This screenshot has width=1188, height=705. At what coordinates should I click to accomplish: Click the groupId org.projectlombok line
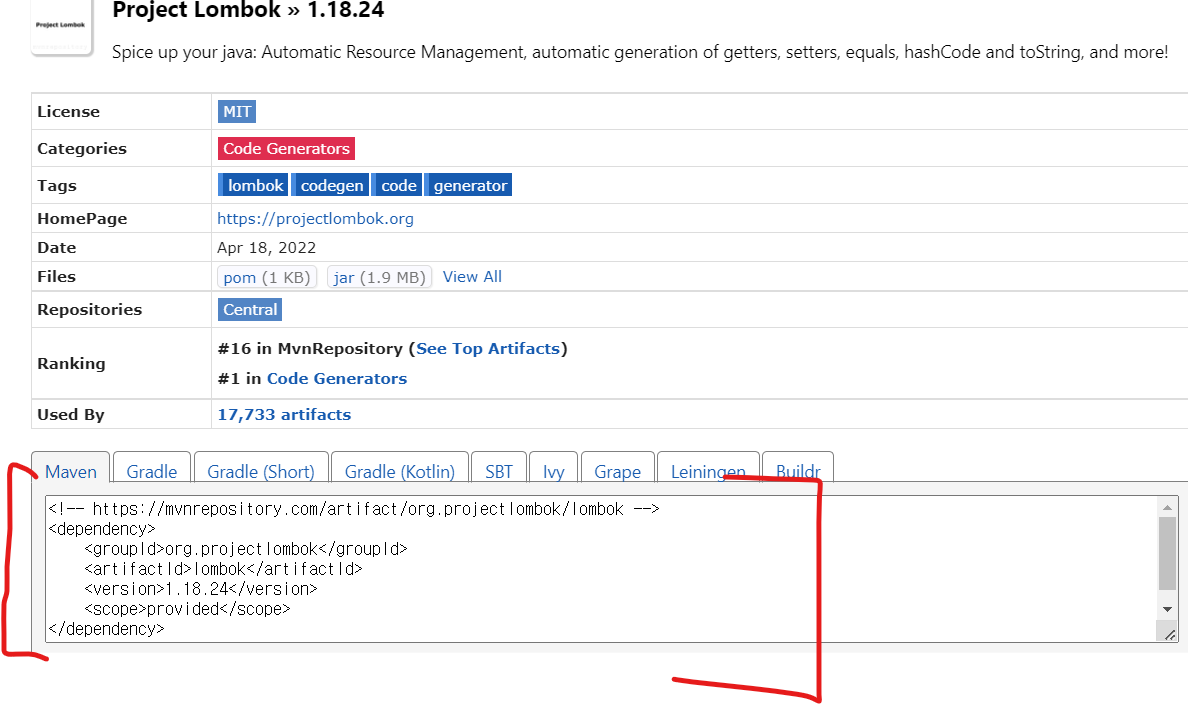coord(245,549)
